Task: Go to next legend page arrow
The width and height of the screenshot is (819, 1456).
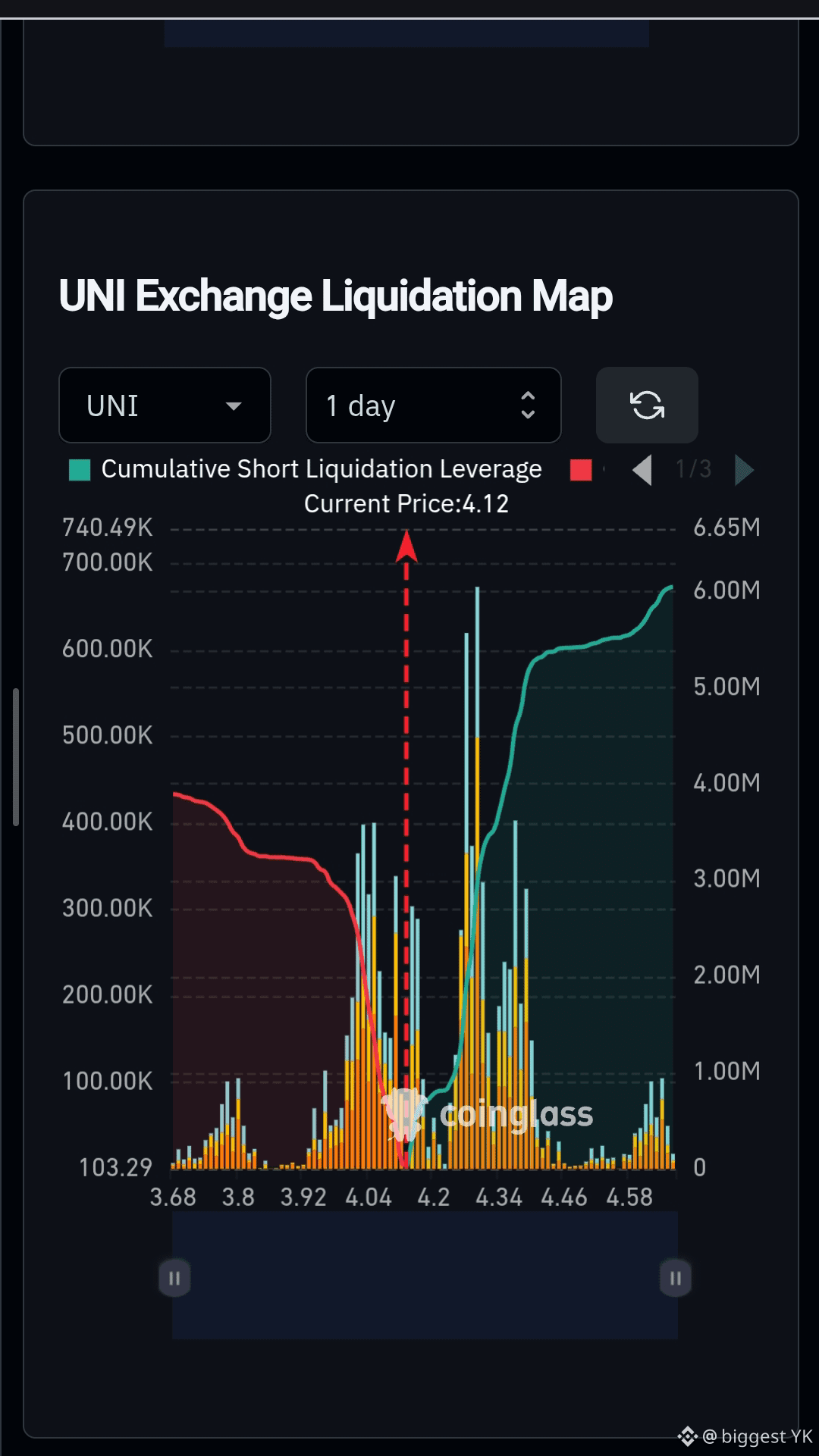Action: (745, 470)
